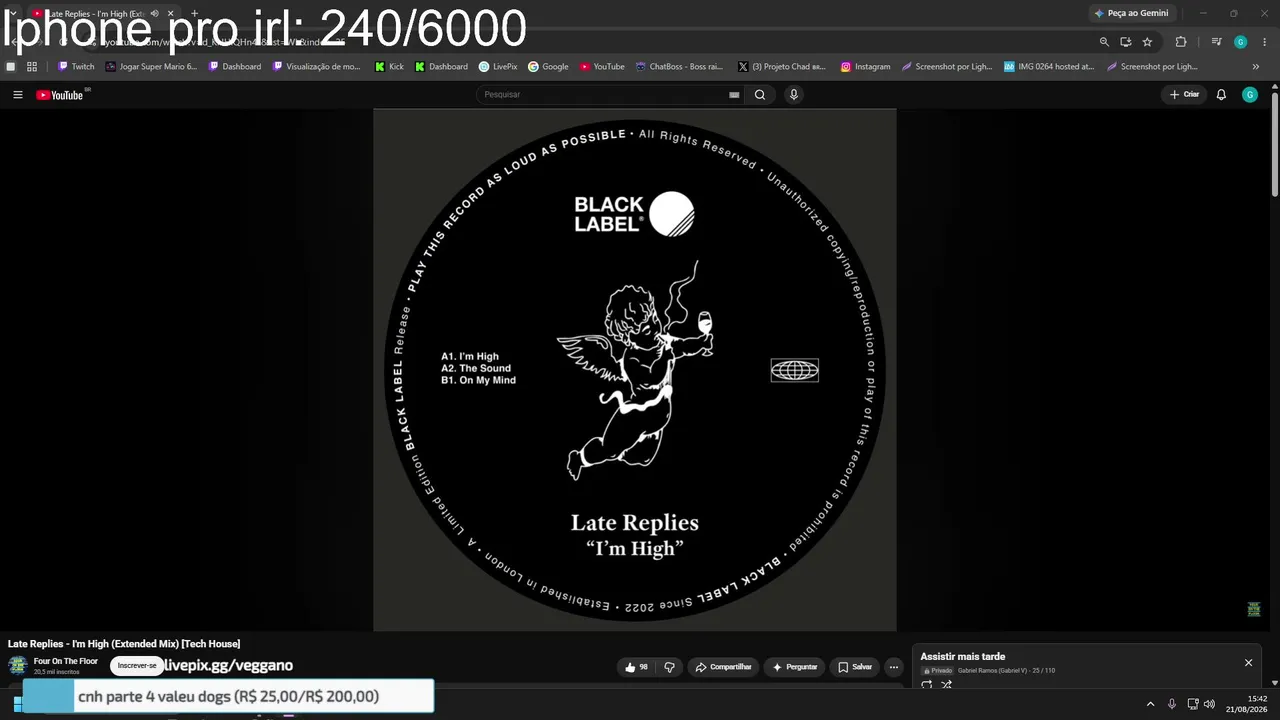Close the Assistir mais tarde playlist panel
The height and width of the screenshot is (720, 1280).
pos(1248,663)
